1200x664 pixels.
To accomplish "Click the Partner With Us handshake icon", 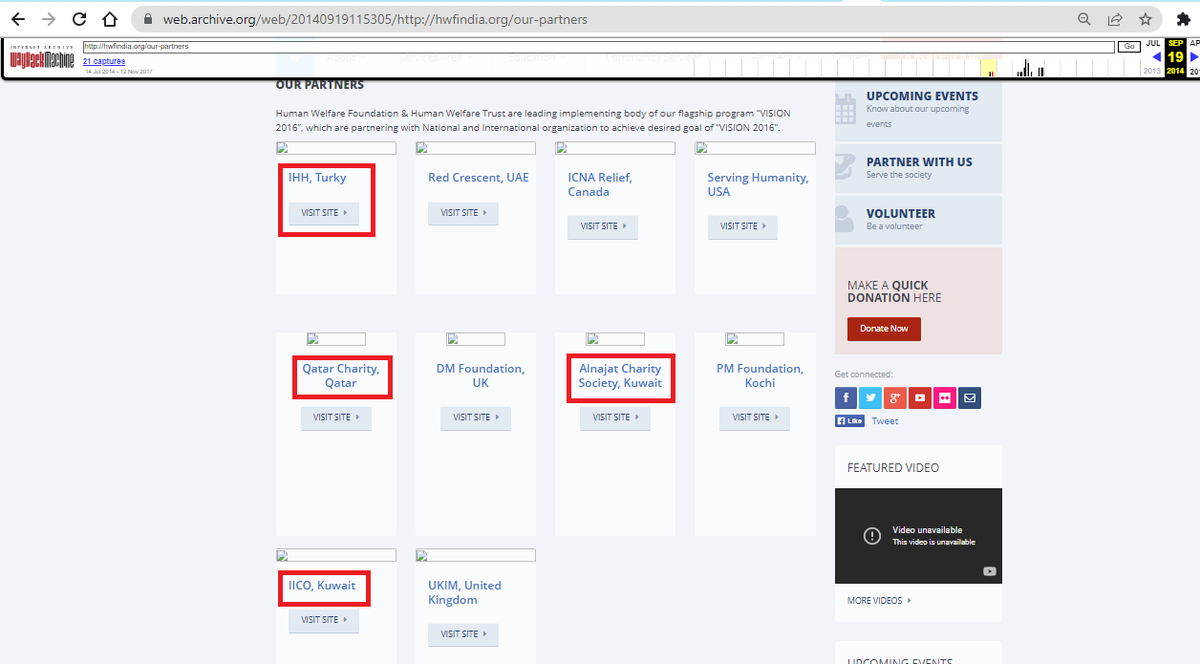I will pyautogui.click(x=846, y=167).
